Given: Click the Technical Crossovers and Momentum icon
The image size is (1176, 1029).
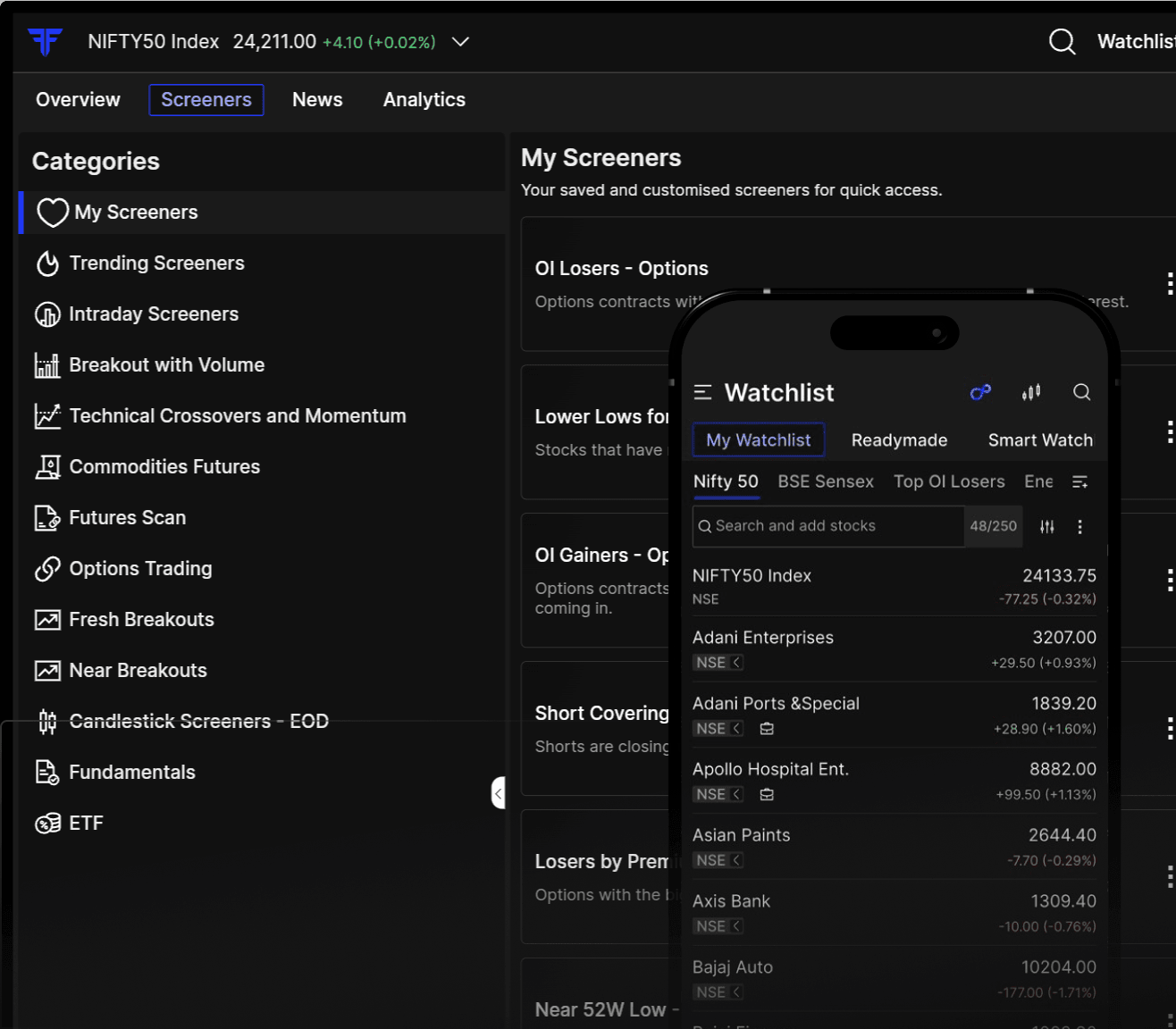Looking at the screenshot, I should [47, 416].
